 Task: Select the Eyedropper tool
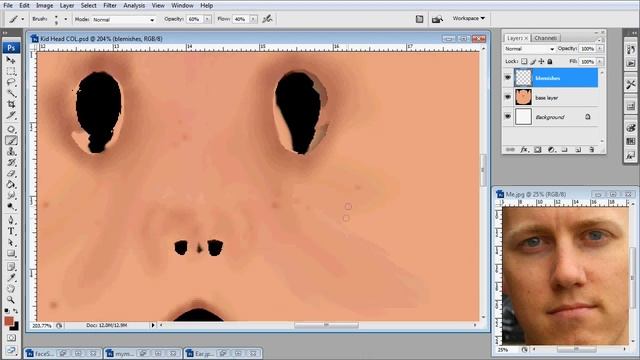point(11,278)
